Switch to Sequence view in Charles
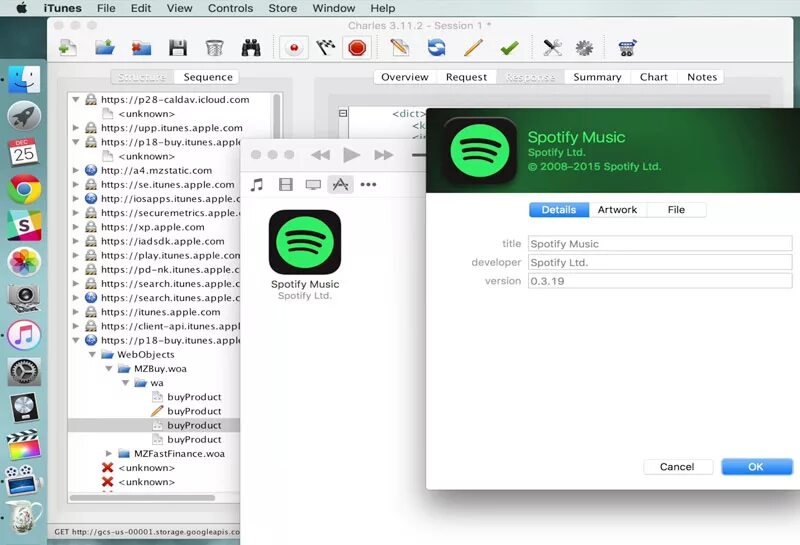Viewport: 800px width, 545px height. (x=208, y=77)
